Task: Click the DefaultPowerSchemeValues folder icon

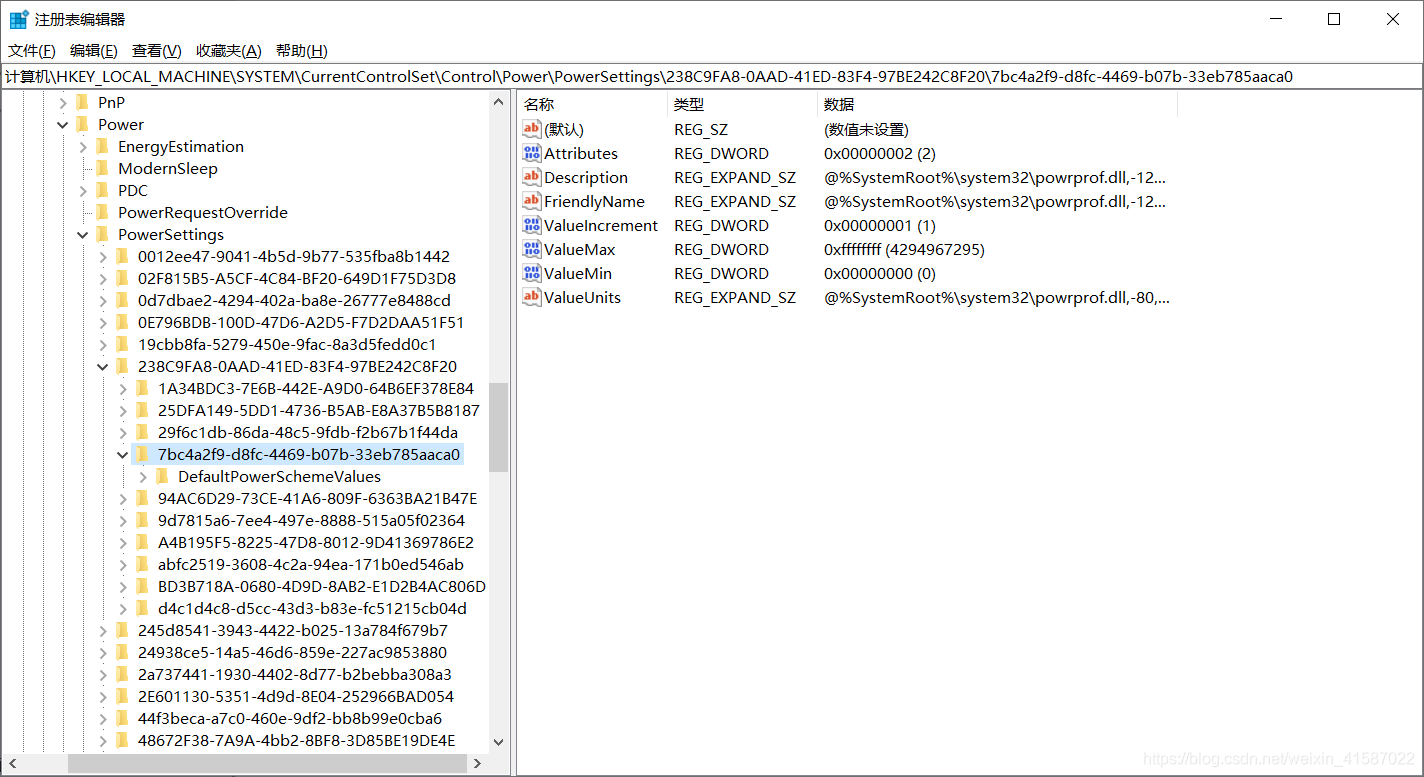Action: click(163, 476)
